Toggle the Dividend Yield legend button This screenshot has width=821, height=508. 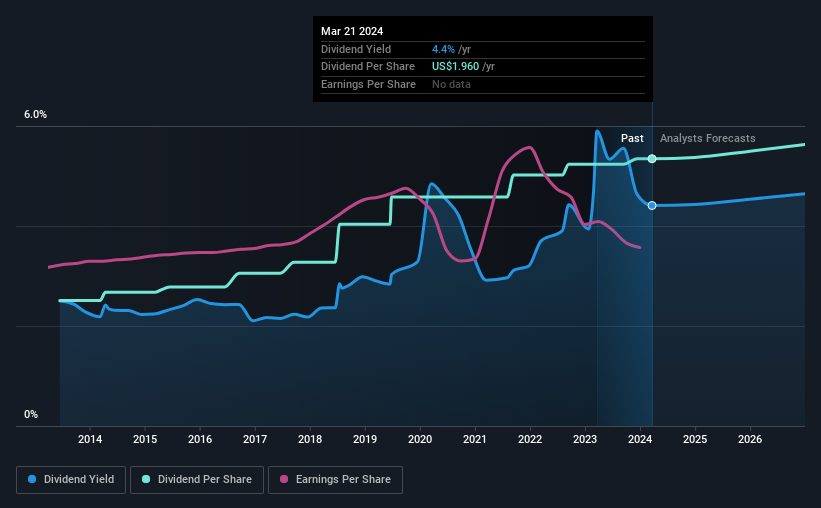point(71,480)
